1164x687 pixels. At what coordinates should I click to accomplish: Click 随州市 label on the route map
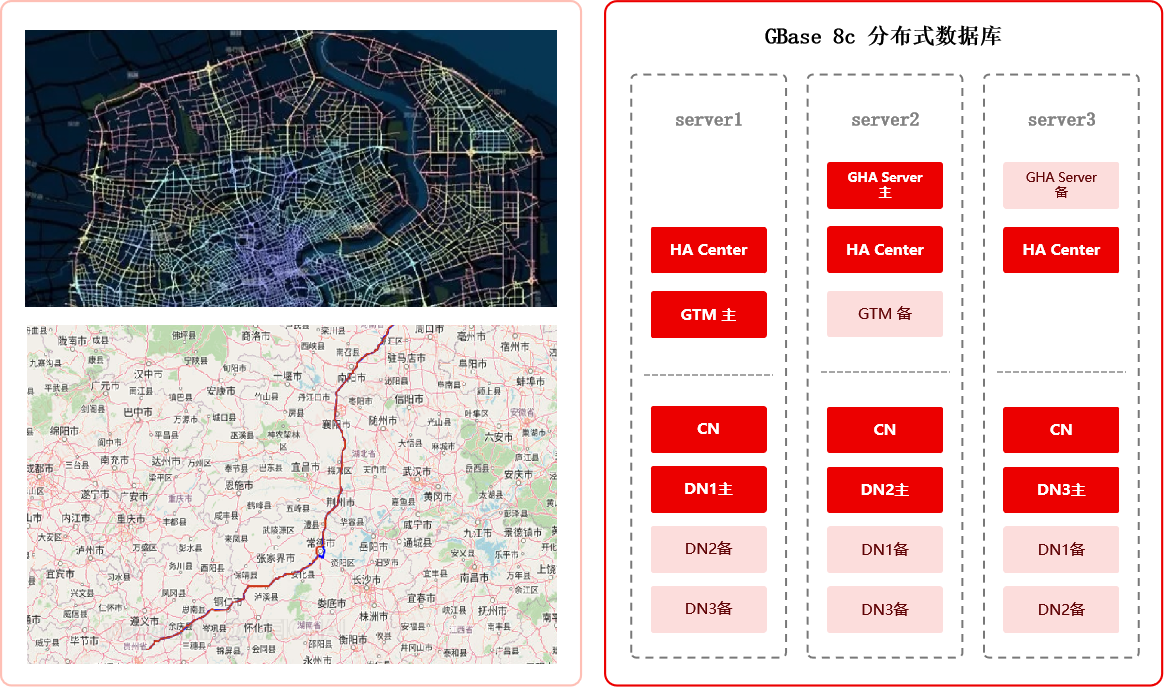click(383, 420)
